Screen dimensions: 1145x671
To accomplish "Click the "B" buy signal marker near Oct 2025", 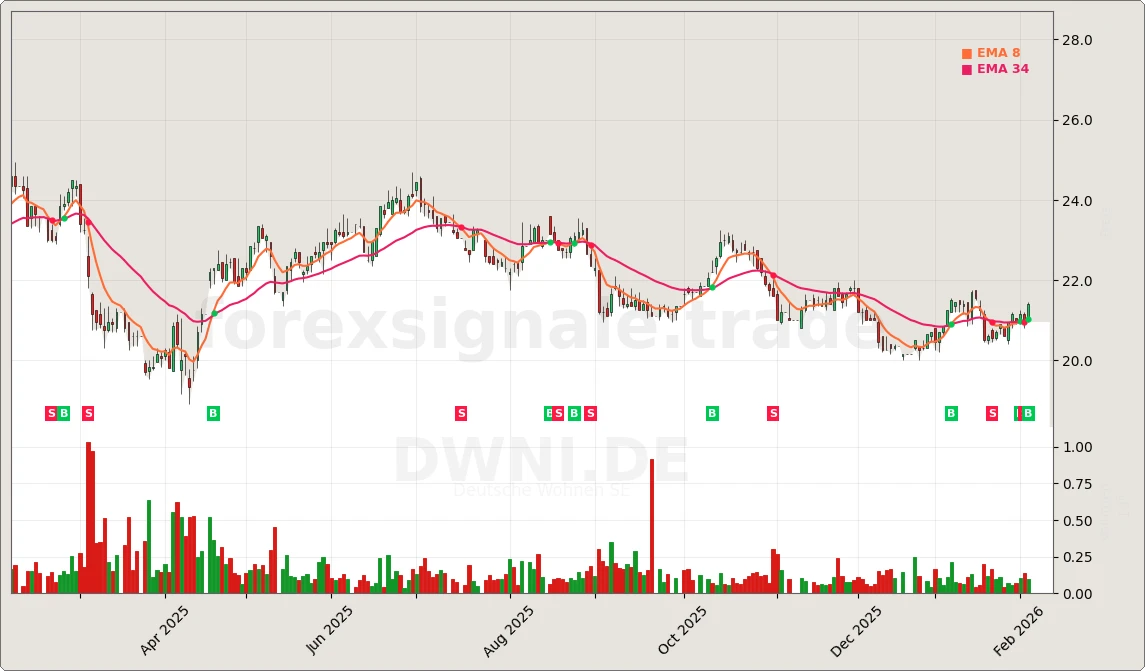I will coord(712,412).
